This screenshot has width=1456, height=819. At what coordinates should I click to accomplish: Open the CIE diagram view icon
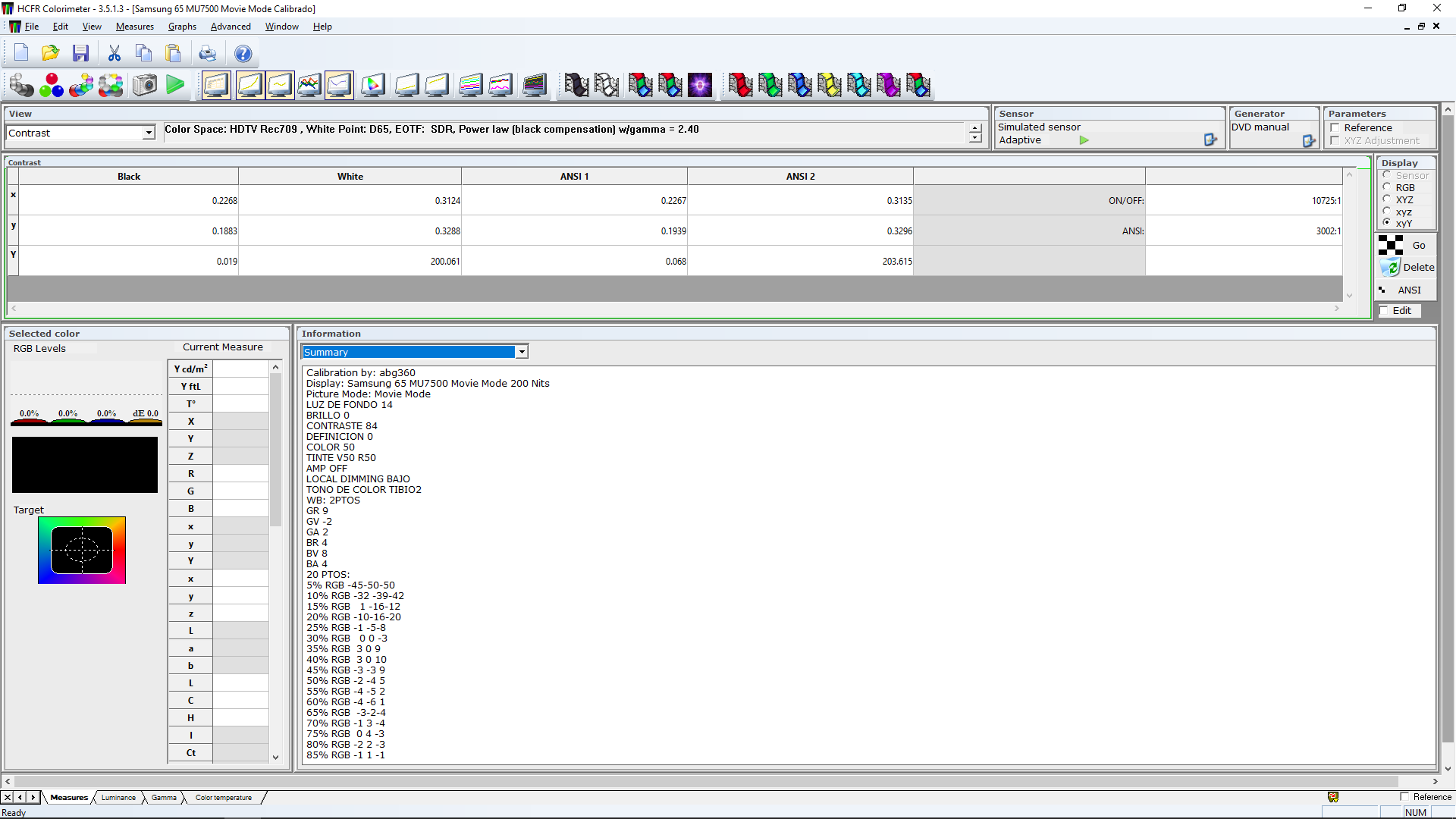pos(372,85)
